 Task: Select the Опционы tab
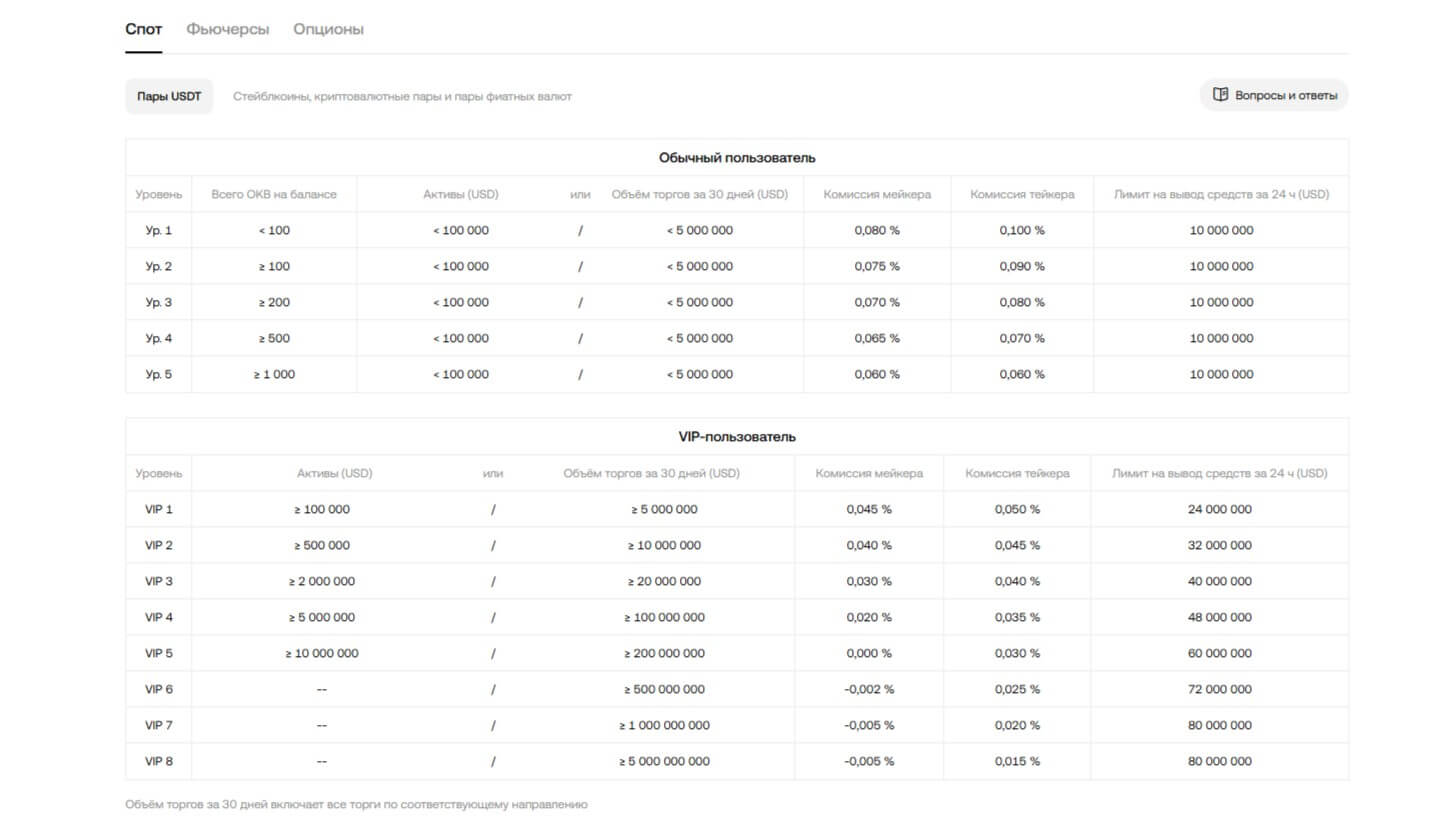coord(328,29)
